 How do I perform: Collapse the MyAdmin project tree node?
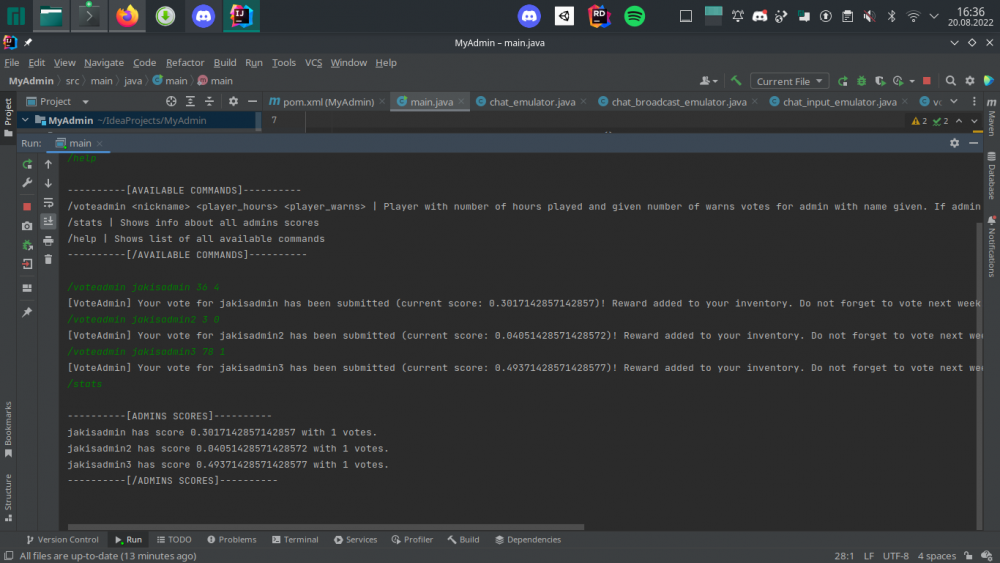click(25, 120)
